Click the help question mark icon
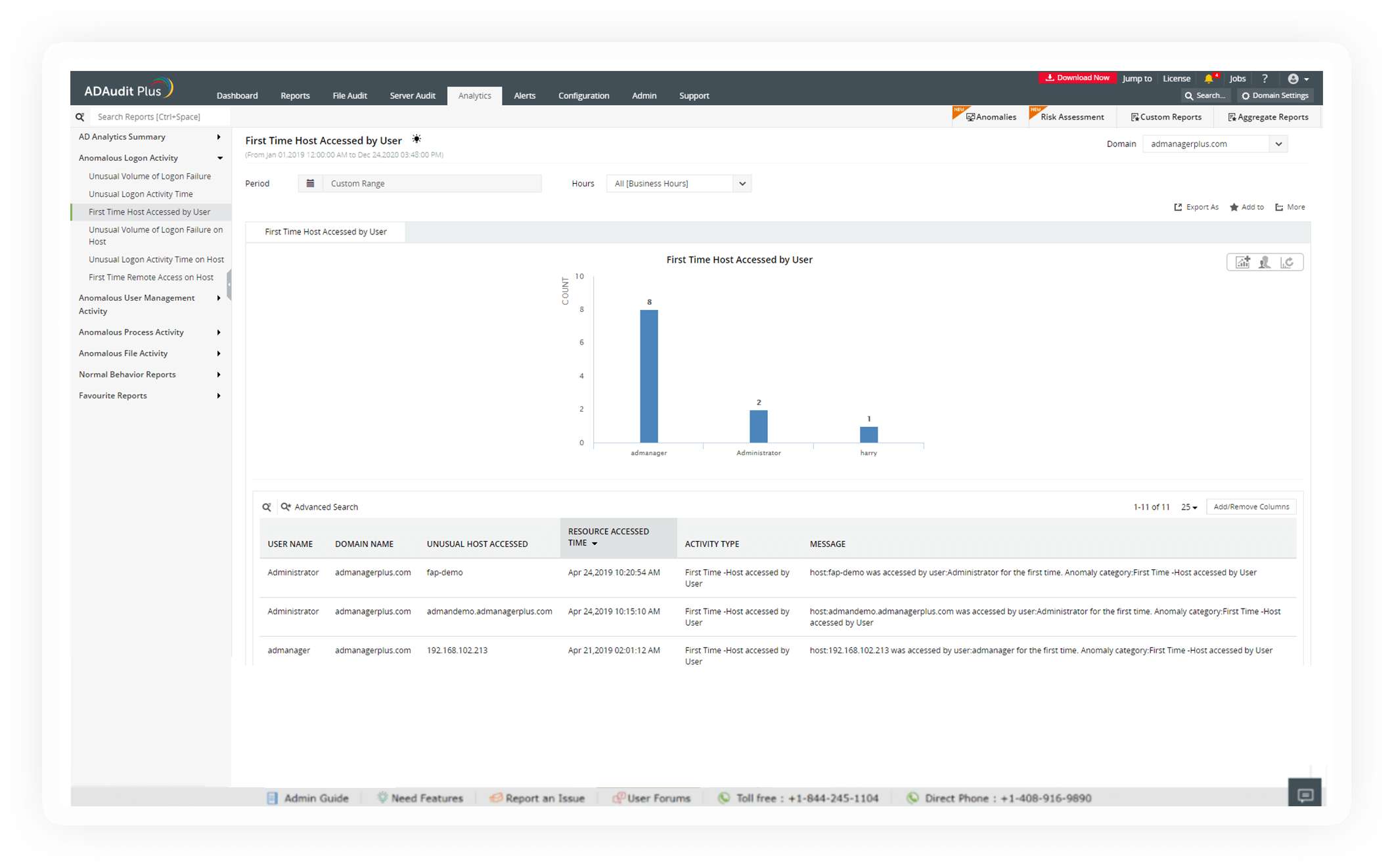This screenshot has height=868, width=1394. point(1265,78)
